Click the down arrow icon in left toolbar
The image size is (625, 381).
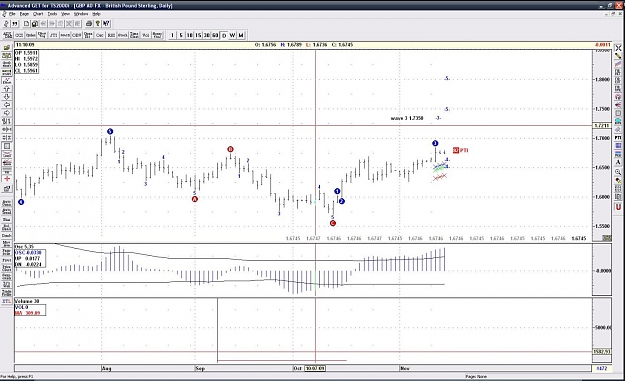coord(7,97)
